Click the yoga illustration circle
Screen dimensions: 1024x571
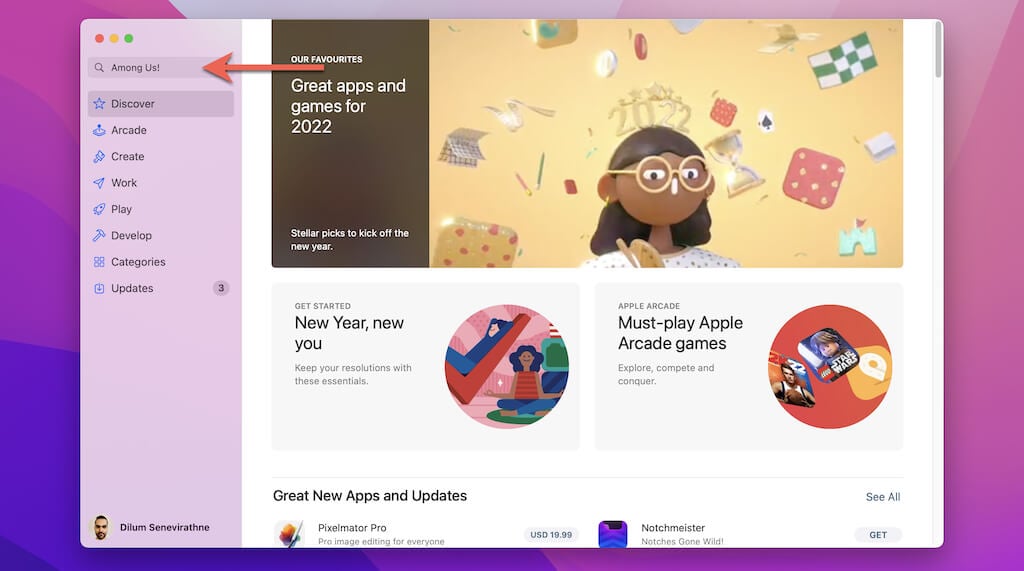507,367
